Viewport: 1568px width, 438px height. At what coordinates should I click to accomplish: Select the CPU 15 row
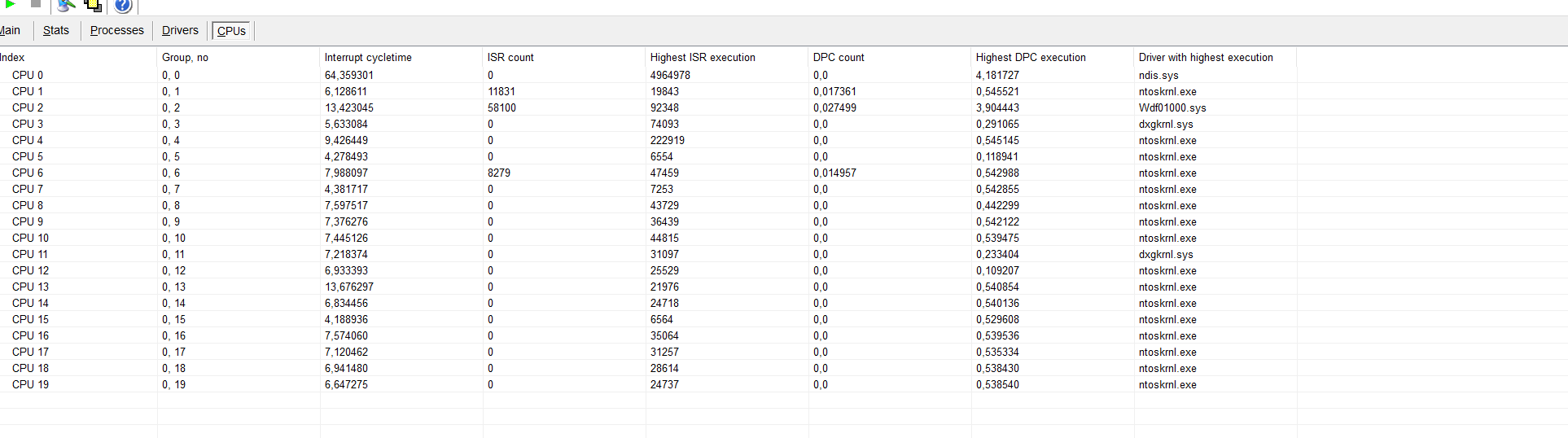(x=648, y=319)
